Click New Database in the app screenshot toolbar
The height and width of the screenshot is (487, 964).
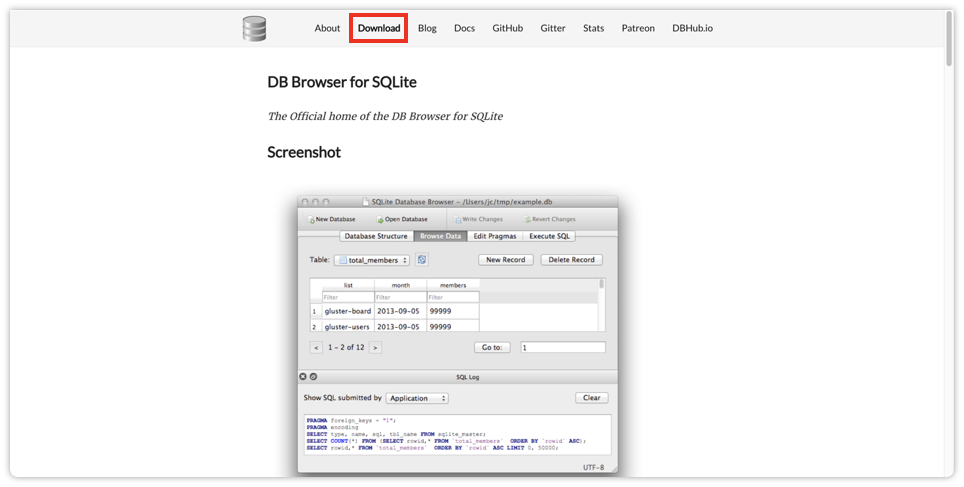(x=331, y=220)
